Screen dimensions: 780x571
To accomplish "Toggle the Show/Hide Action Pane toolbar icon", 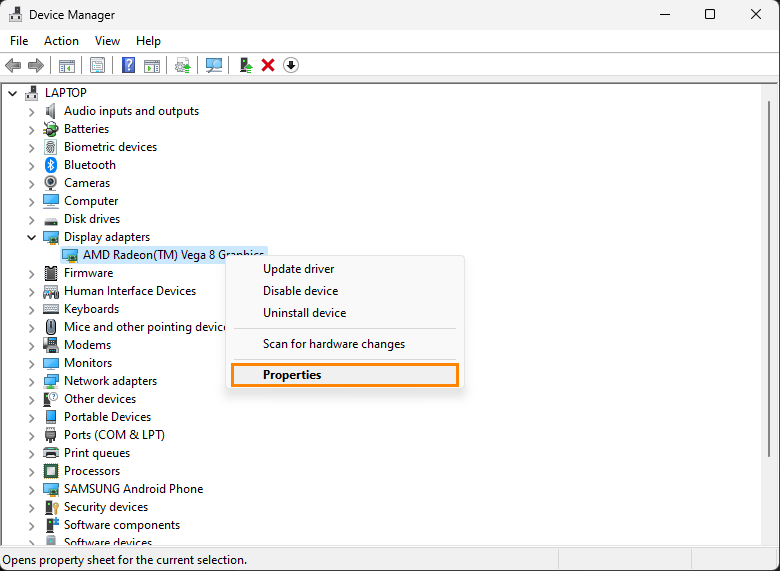I will 152,65.
